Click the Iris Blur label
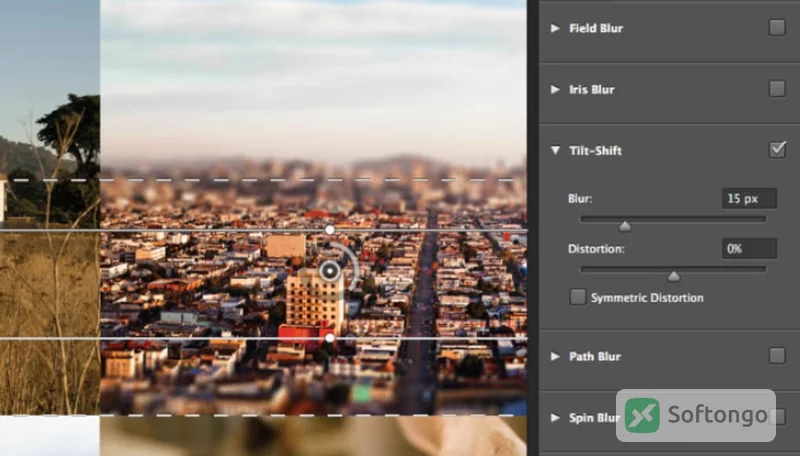This screenshot has height=456, width=800. (592, 89)
